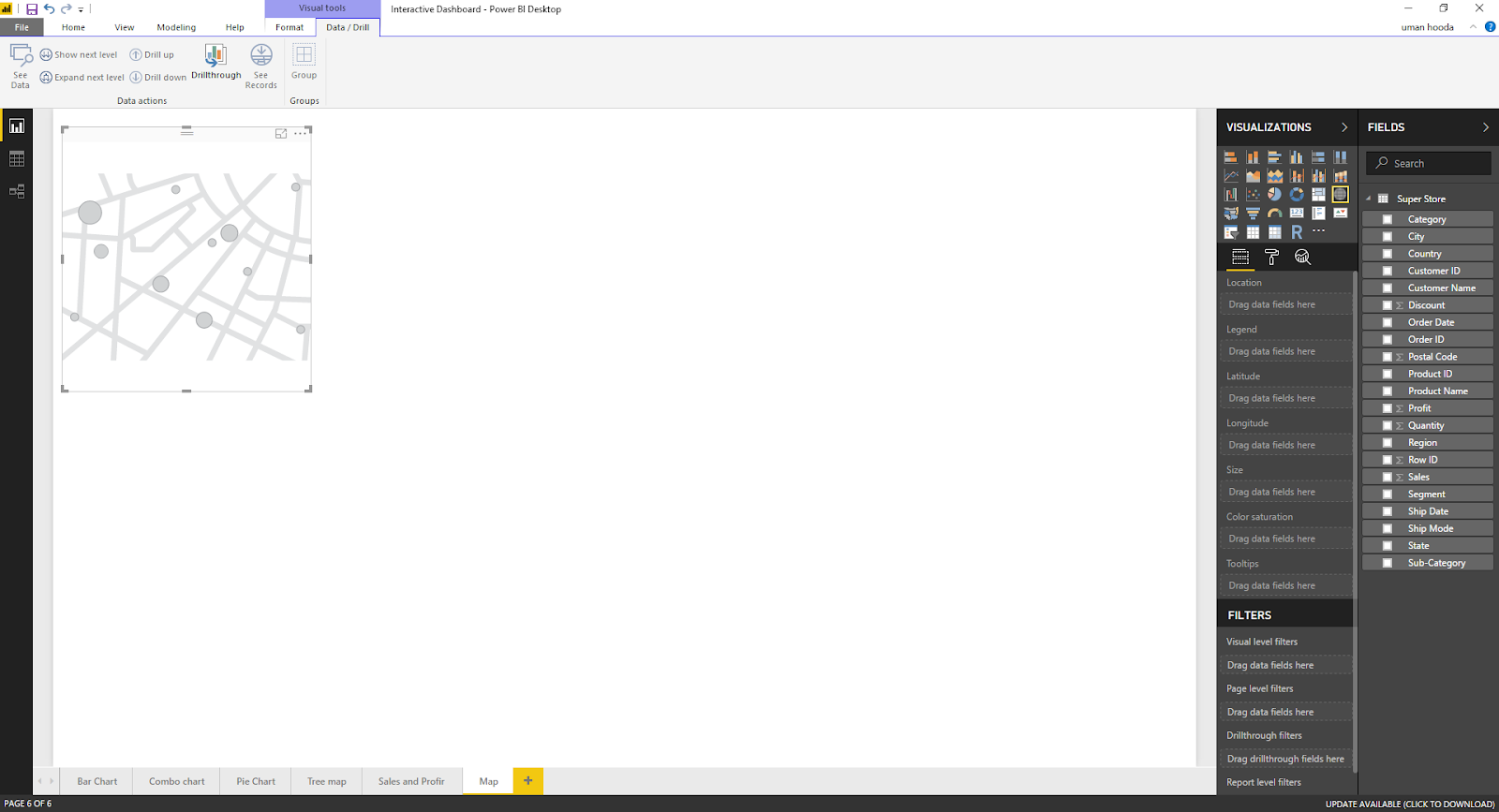Check the State field
This screenshot has width=1499, height=812.
tap(1388, 546)
